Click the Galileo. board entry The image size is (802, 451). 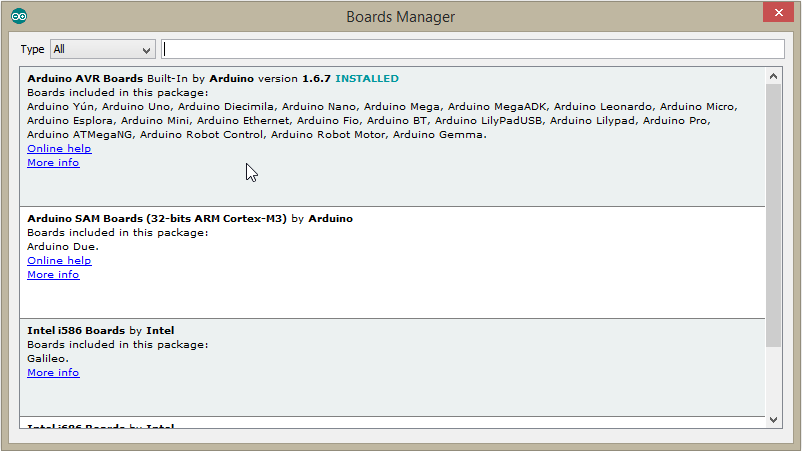coord(48,358)
